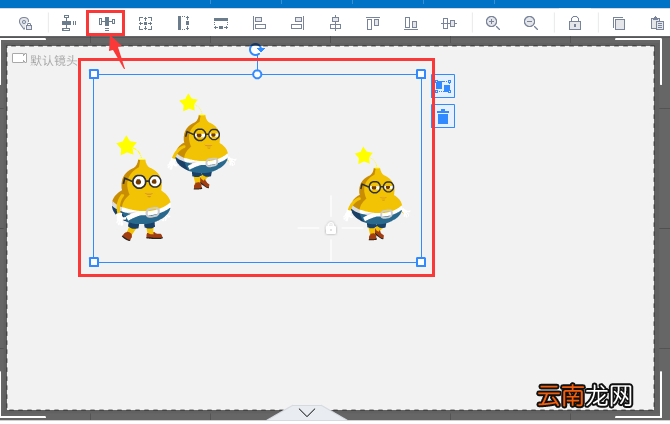
Task: Click the align bottom edges icon
Action: click(x=411, y=23)
